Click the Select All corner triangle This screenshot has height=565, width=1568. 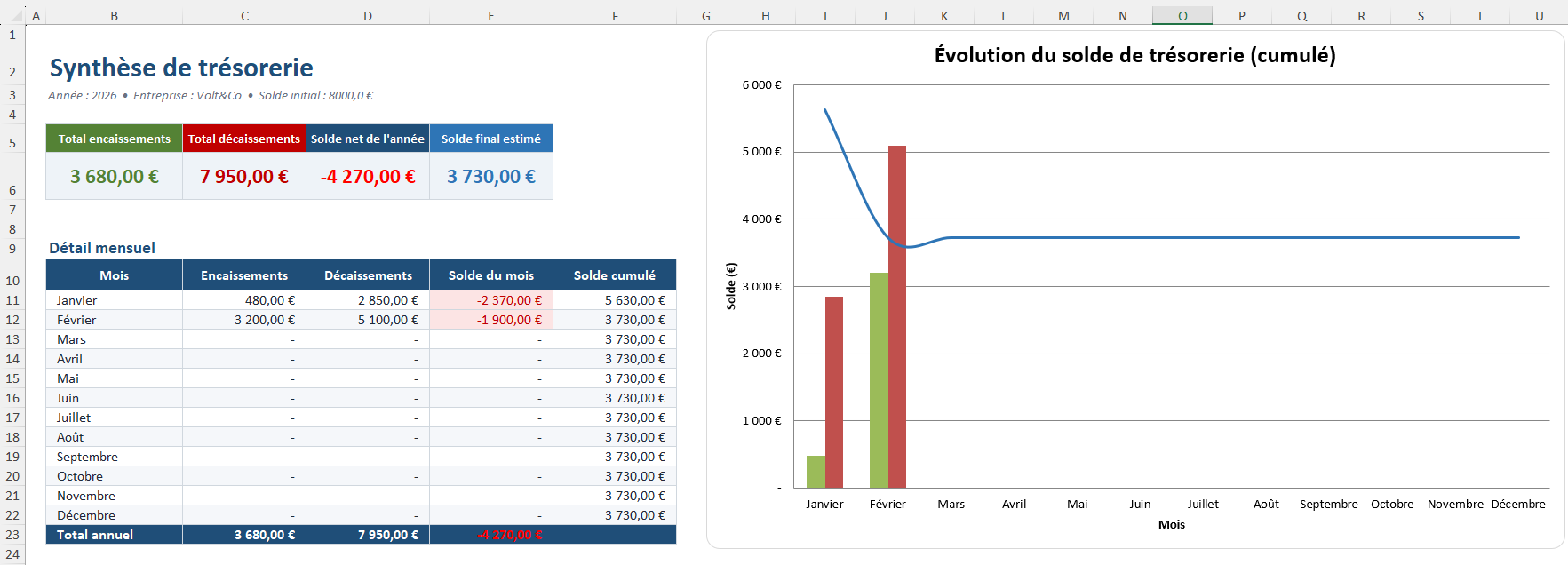(x=12, y=15)
